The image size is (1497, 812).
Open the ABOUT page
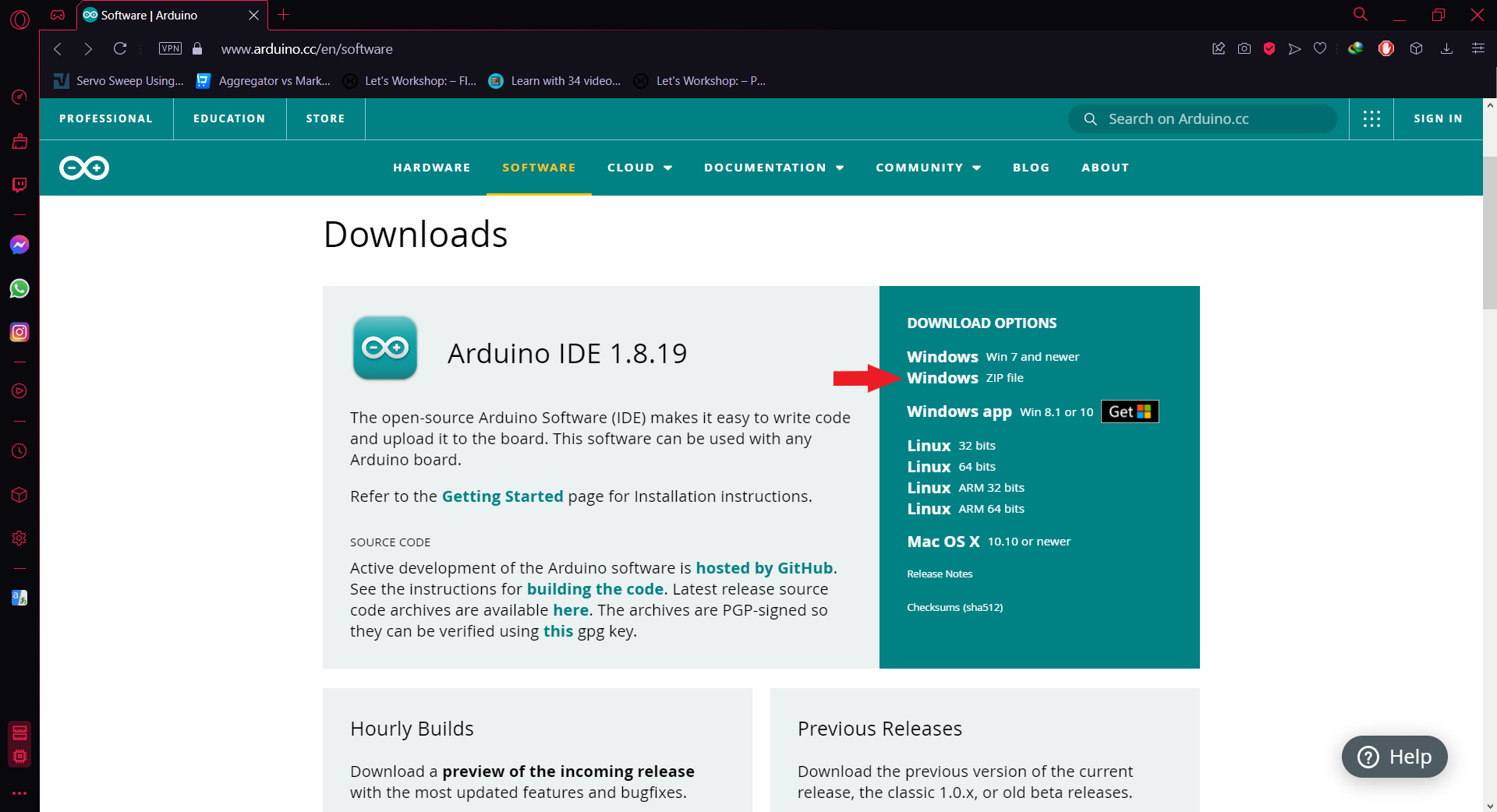point(1105,168)
